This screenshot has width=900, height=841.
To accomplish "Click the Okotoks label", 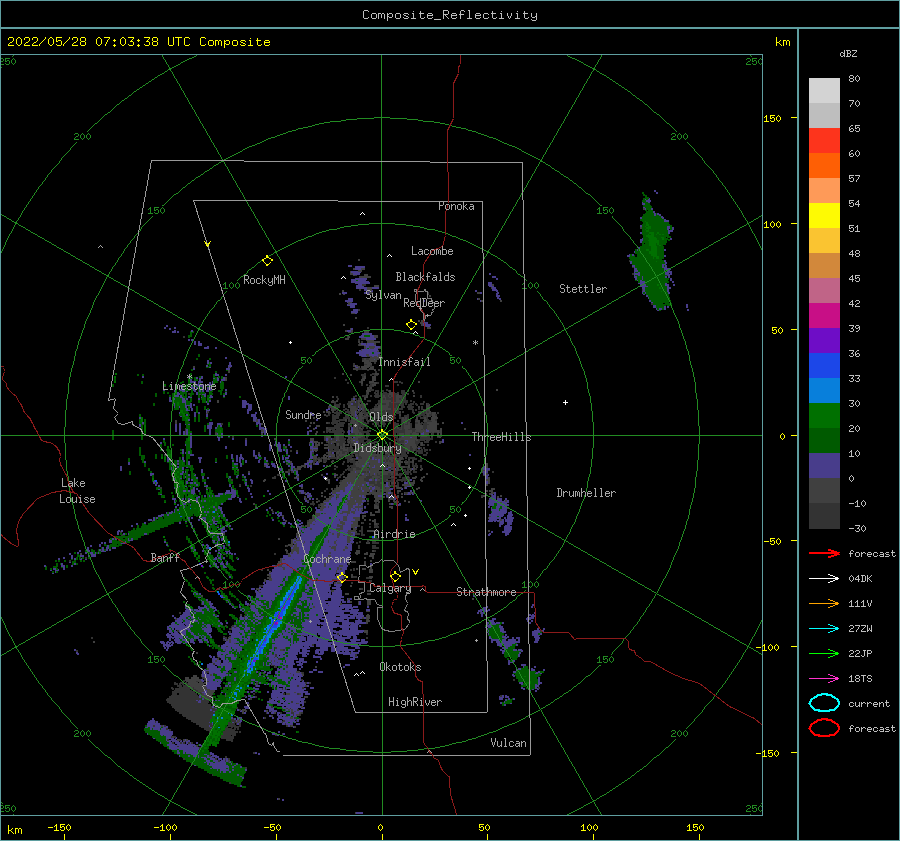I will pyautogui.click(x=401, y=667).
